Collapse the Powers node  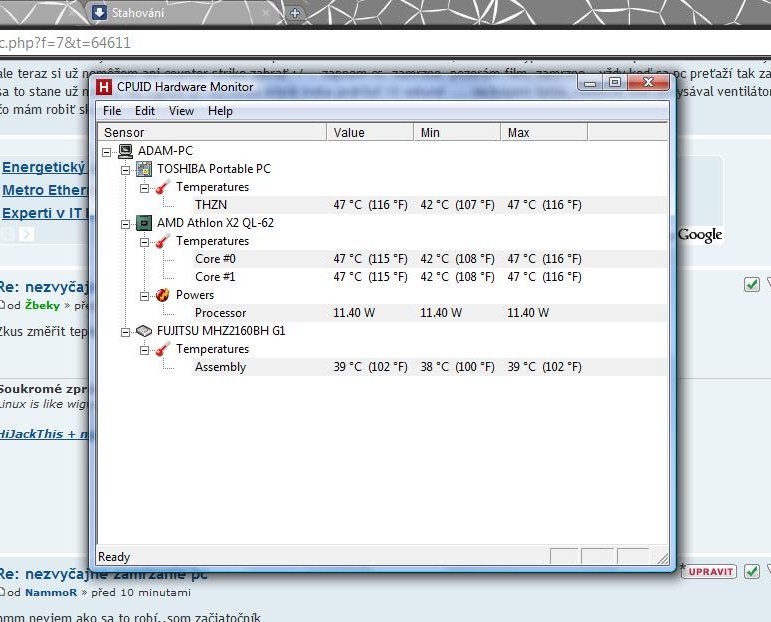click(145, 296)
